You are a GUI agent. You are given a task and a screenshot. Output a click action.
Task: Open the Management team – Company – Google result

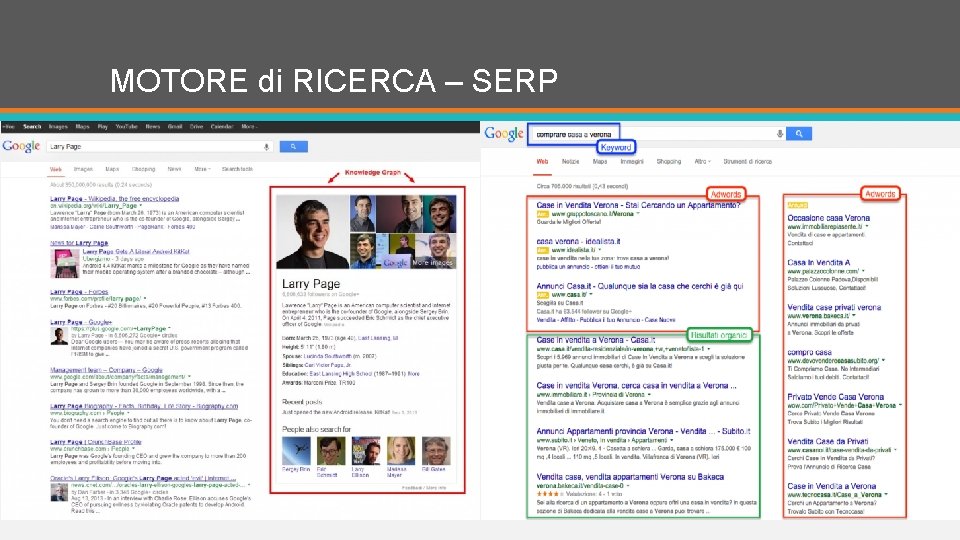(107, 370)
